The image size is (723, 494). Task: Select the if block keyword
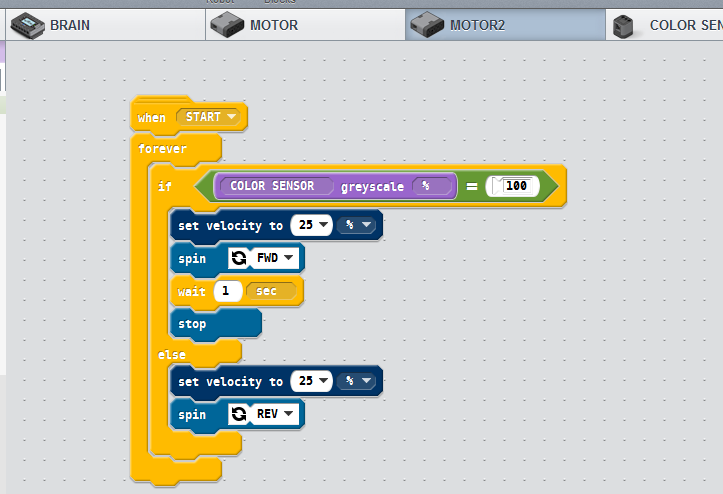point(165,186)
